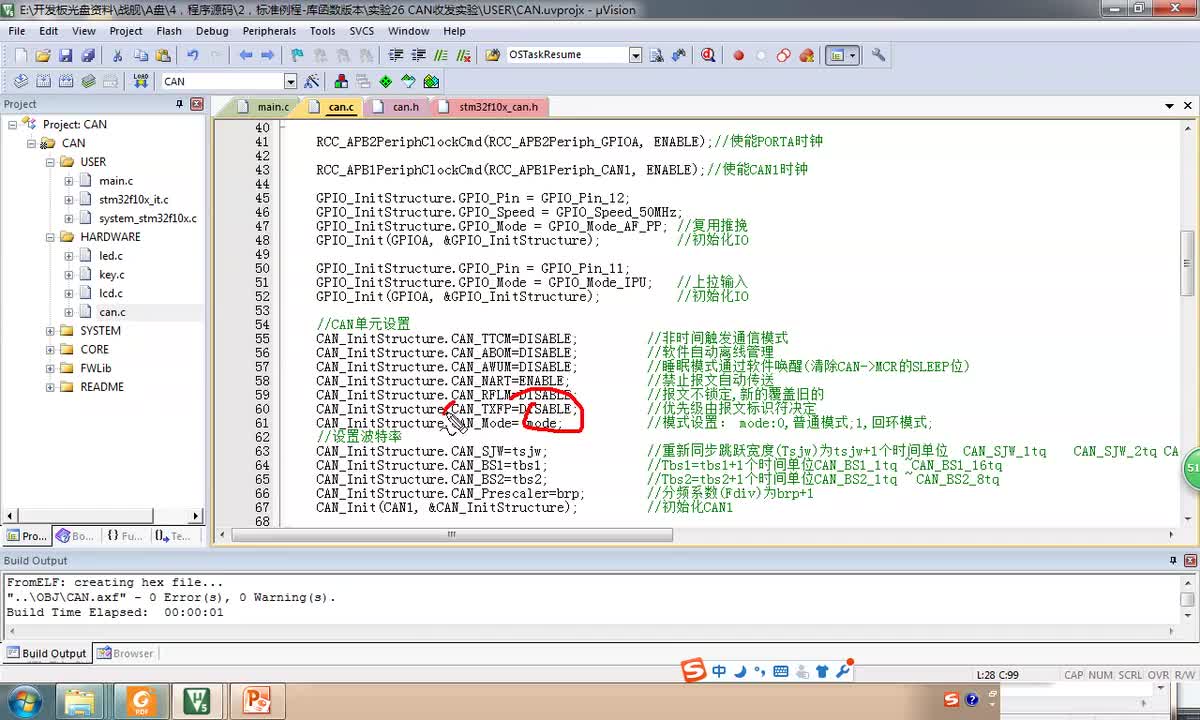Screen dimensions: 1200x720
Task: Open the Project menu
Action: tap(126, 31)
